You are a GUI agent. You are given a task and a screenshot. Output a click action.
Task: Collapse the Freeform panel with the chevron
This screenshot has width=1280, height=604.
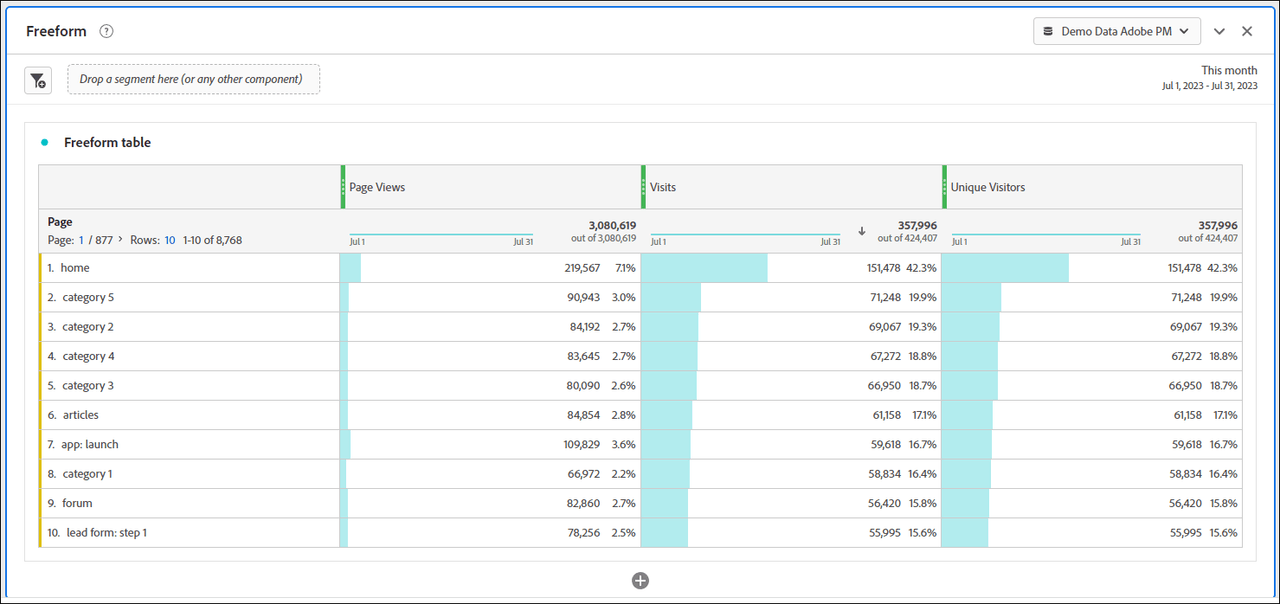click(x=1219, y=31)
